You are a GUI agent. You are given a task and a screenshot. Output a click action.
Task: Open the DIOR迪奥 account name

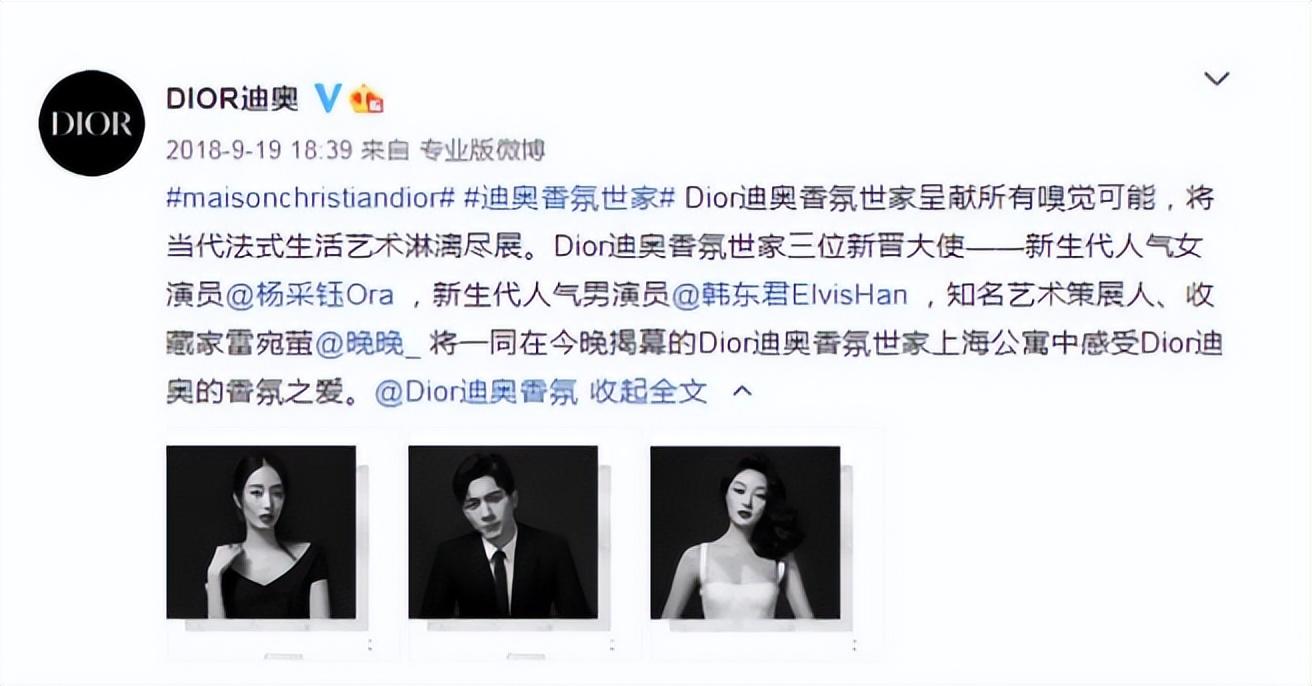tap(233, 98)
